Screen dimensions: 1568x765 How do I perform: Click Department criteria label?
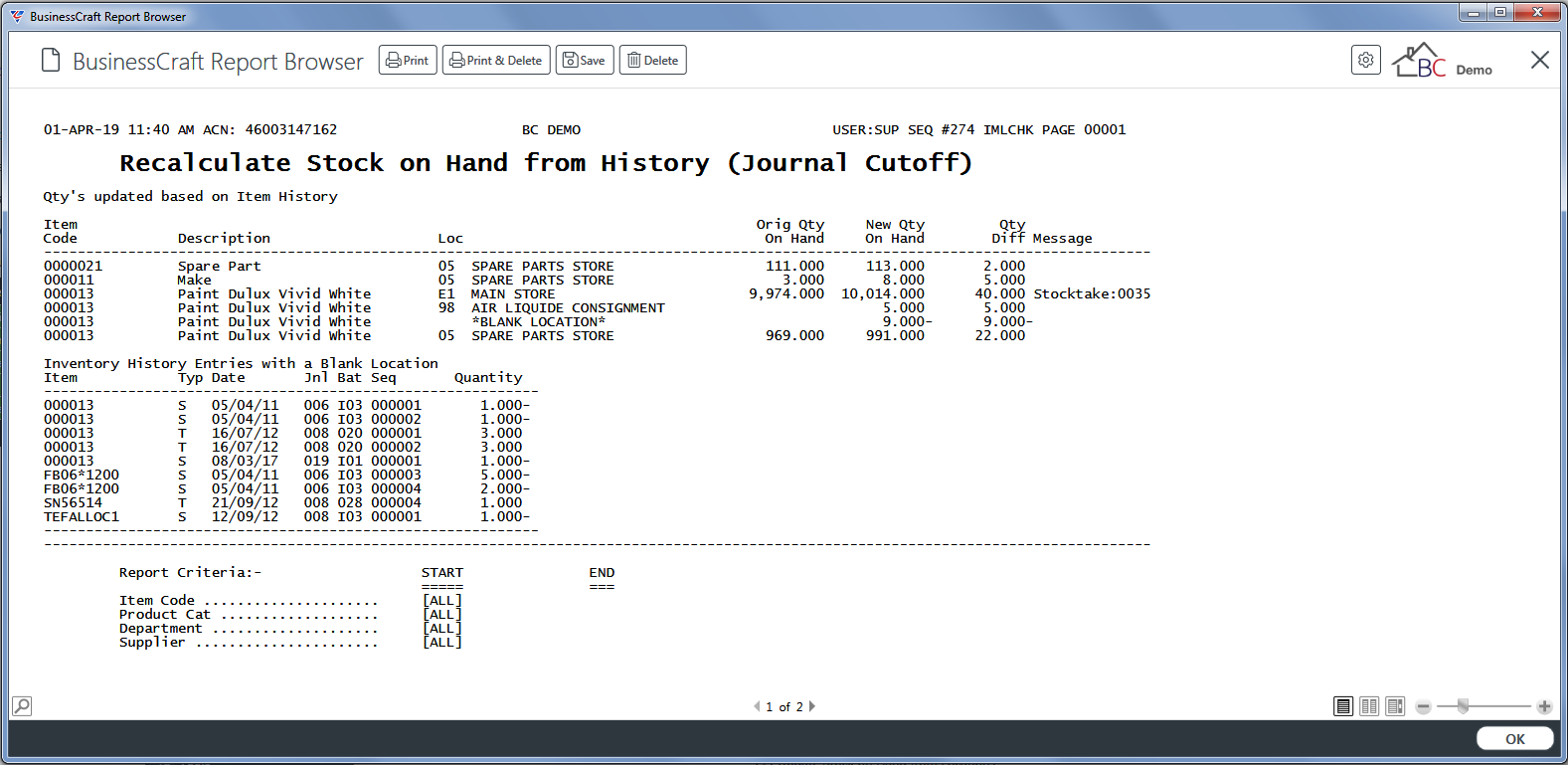(x=161, y=629)
